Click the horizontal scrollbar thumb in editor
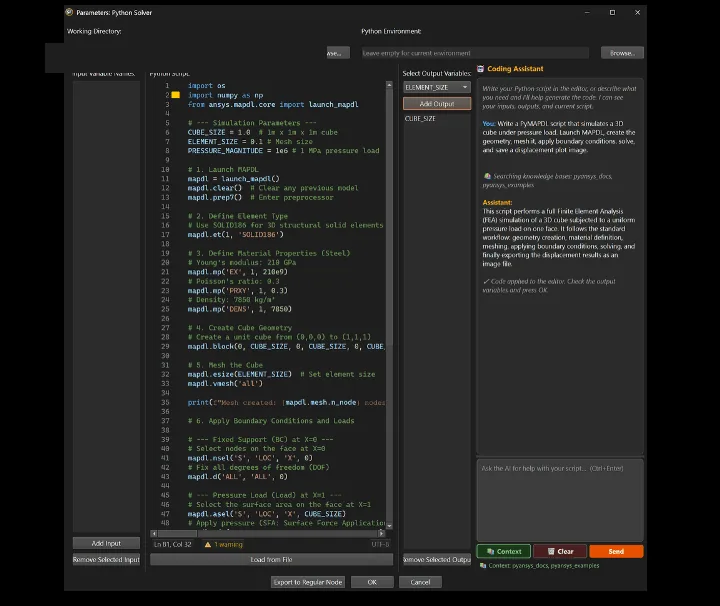This screenshot has height=606, width=720. [x=177, y=533]
